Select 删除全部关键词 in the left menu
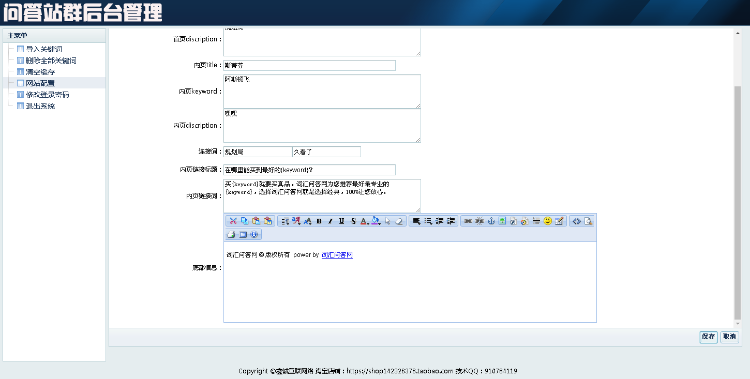Screen dimensions: 750x379 (51, 60)
